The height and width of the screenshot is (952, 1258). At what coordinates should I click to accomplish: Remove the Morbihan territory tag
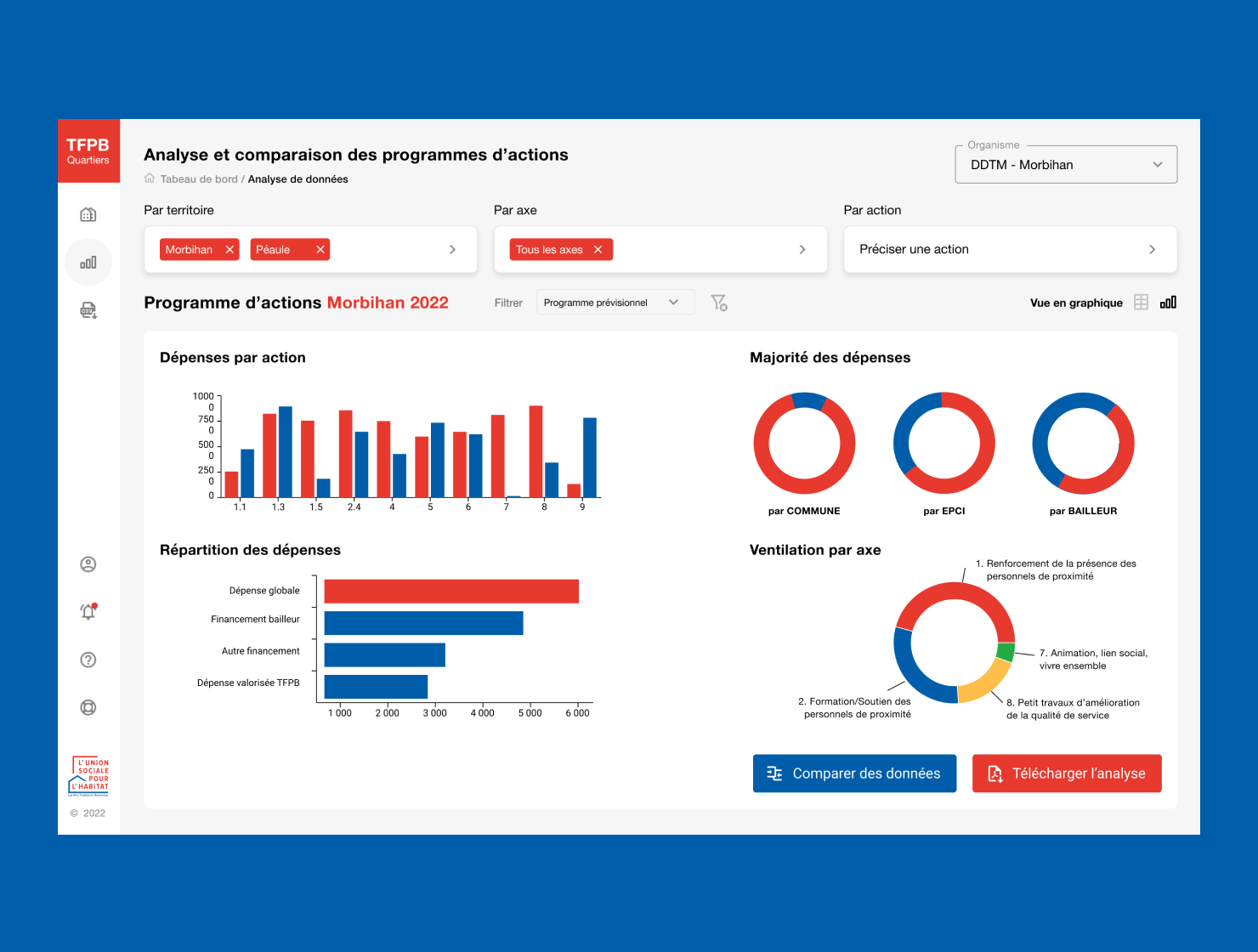tap(229, 249)
